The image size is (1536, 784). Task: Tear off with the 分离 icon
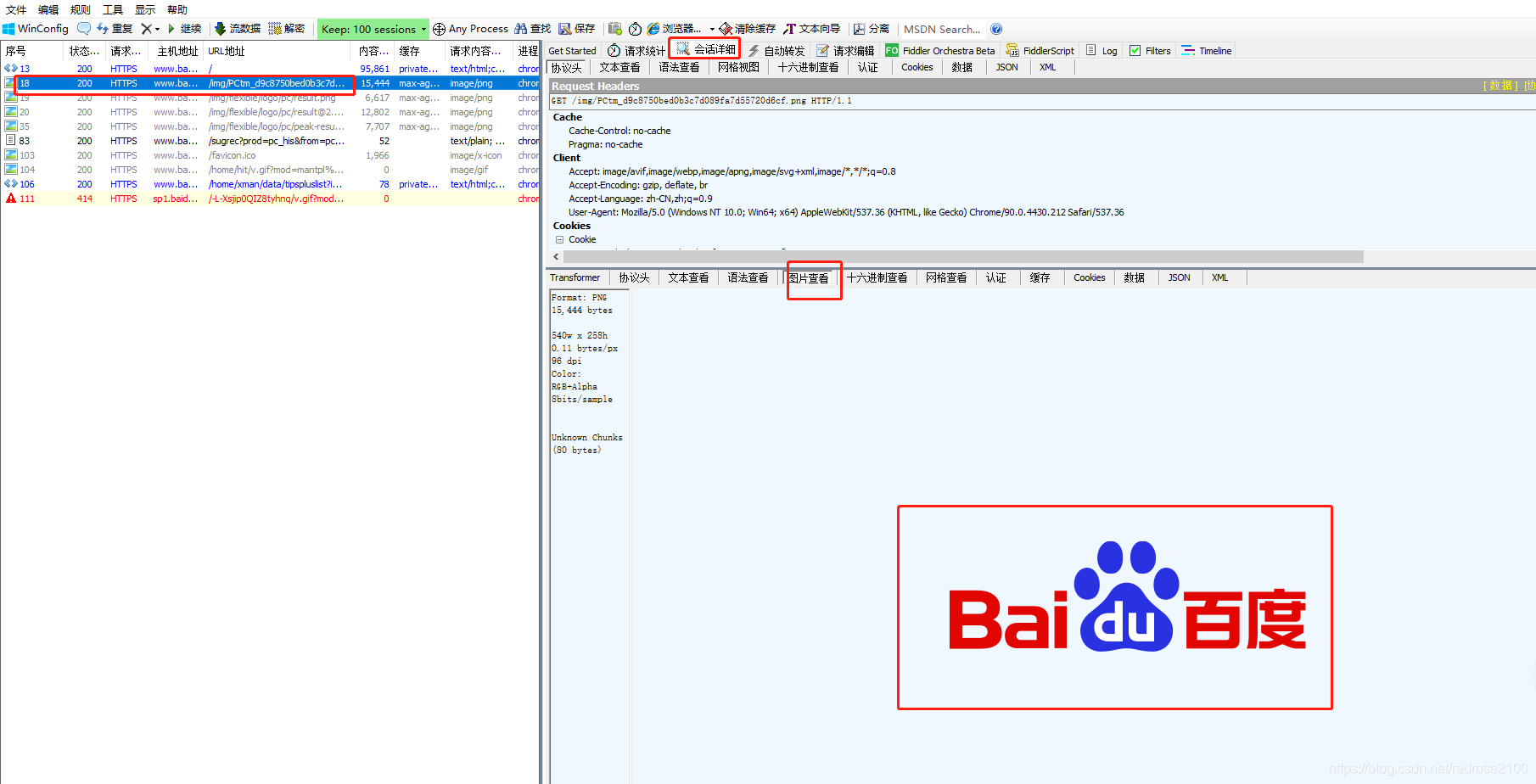pos(872,29)
